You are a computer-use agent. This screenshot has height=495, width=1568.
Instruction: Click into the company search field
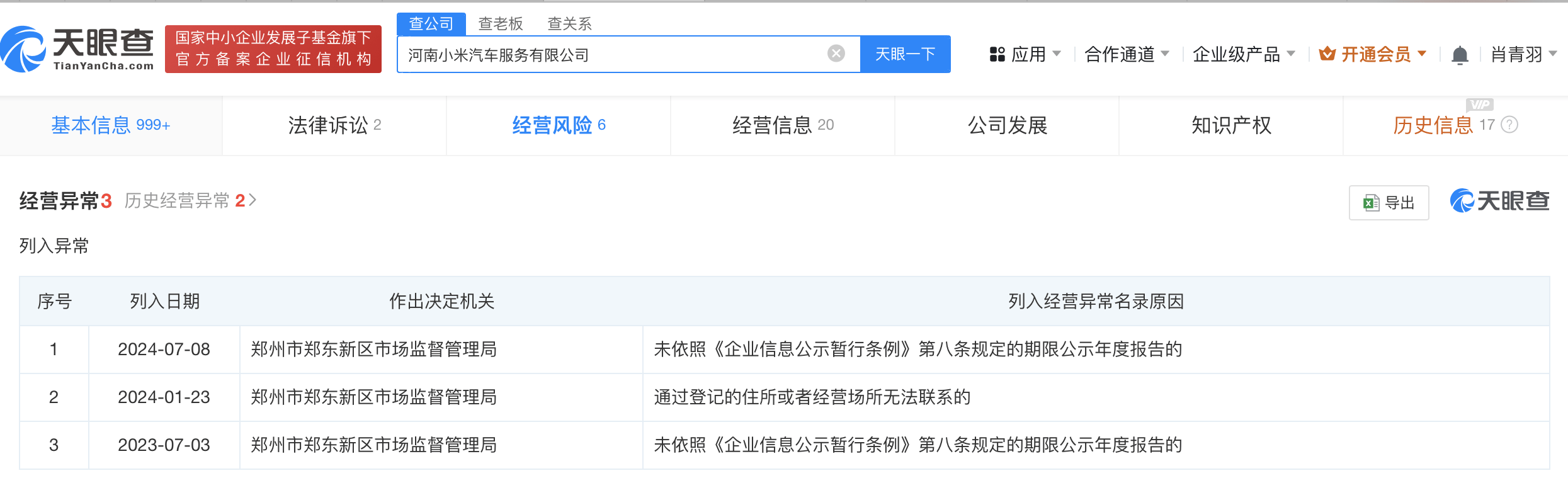[611, 55]
